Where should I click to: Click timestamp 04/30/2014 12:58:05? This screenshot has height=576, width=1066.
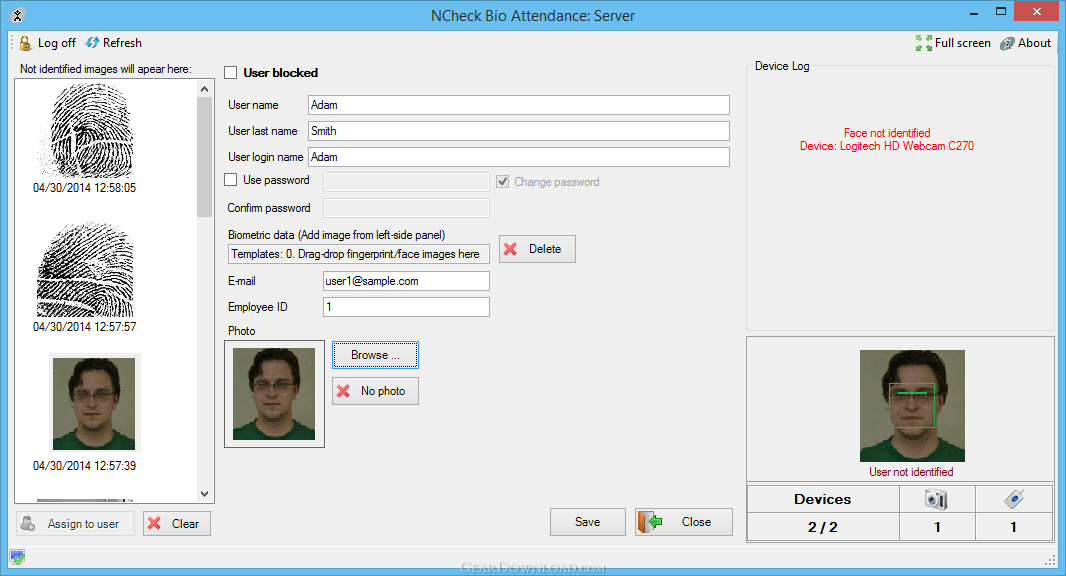[x=84, y=188]
